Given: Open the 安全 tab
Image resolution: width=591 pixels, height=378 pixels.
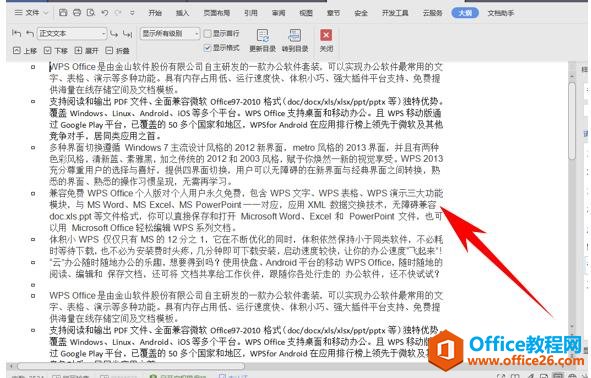Looking at the screenshot, I should pyautogui.click(x=361, y=13).
